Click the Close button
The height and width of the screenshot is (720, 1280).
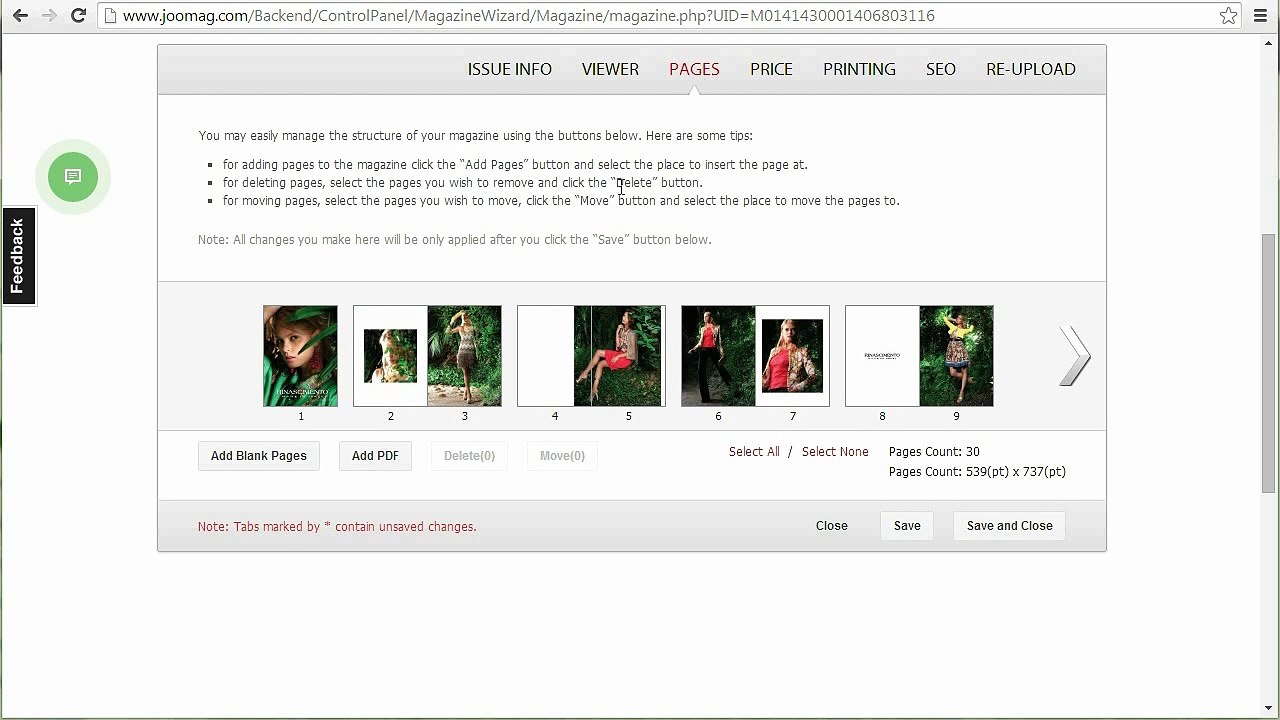(831, 526)
